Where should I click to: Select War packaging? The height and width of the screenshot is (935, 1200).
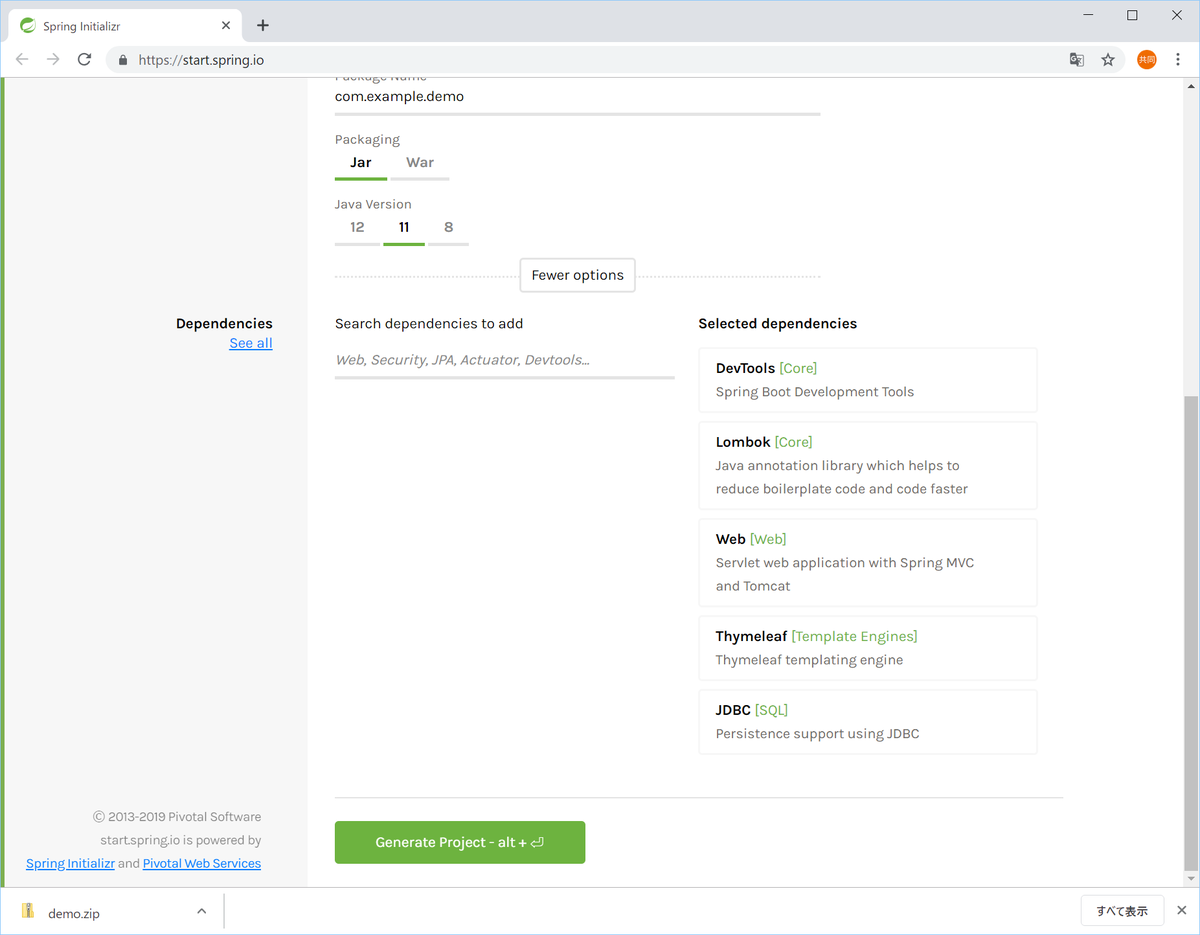pyautogui.click(x=420, y=163)
